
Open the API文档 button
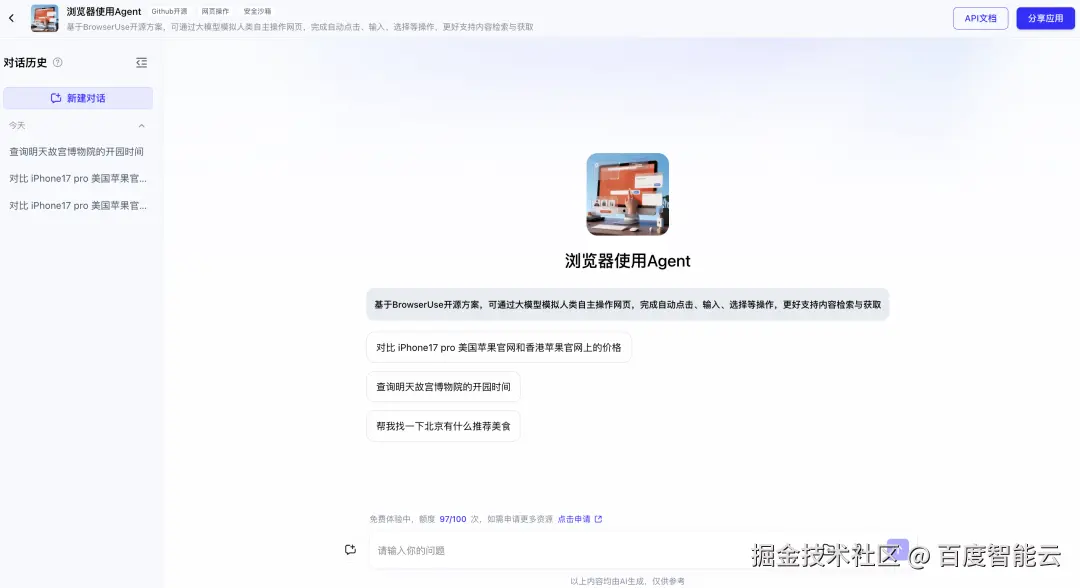coord(980,19)
